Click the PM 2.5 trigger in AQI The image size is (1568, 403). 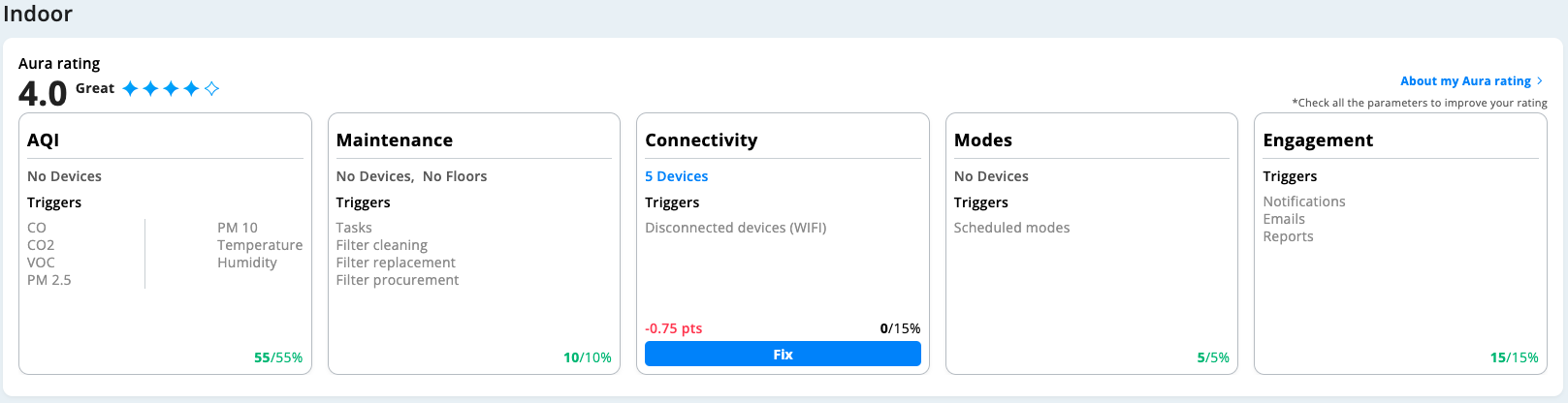pyautogui.click(x=49, y=280)
